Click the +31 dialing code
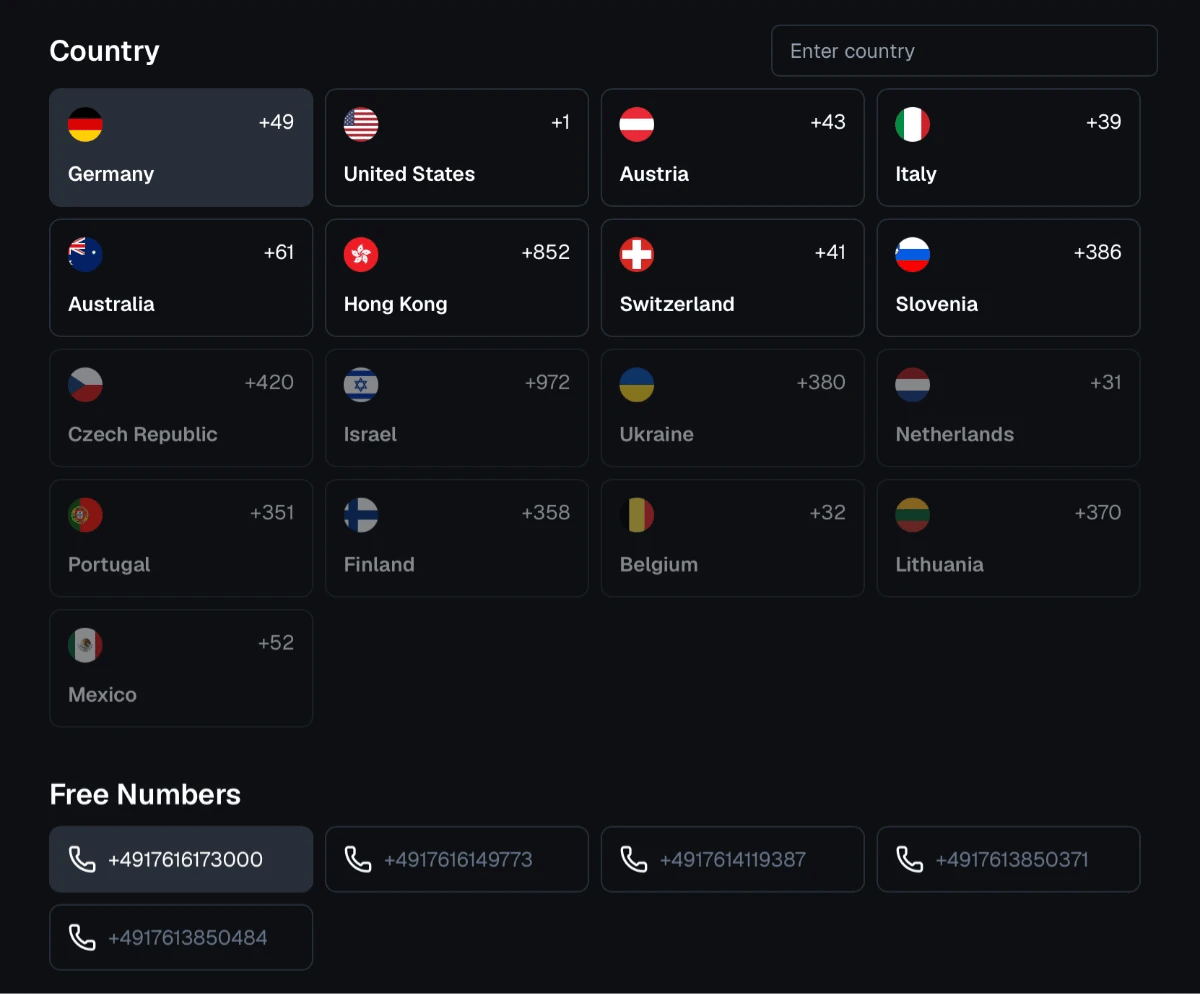This screenshot has height=994, width=1200. [x=1106, y=382]
